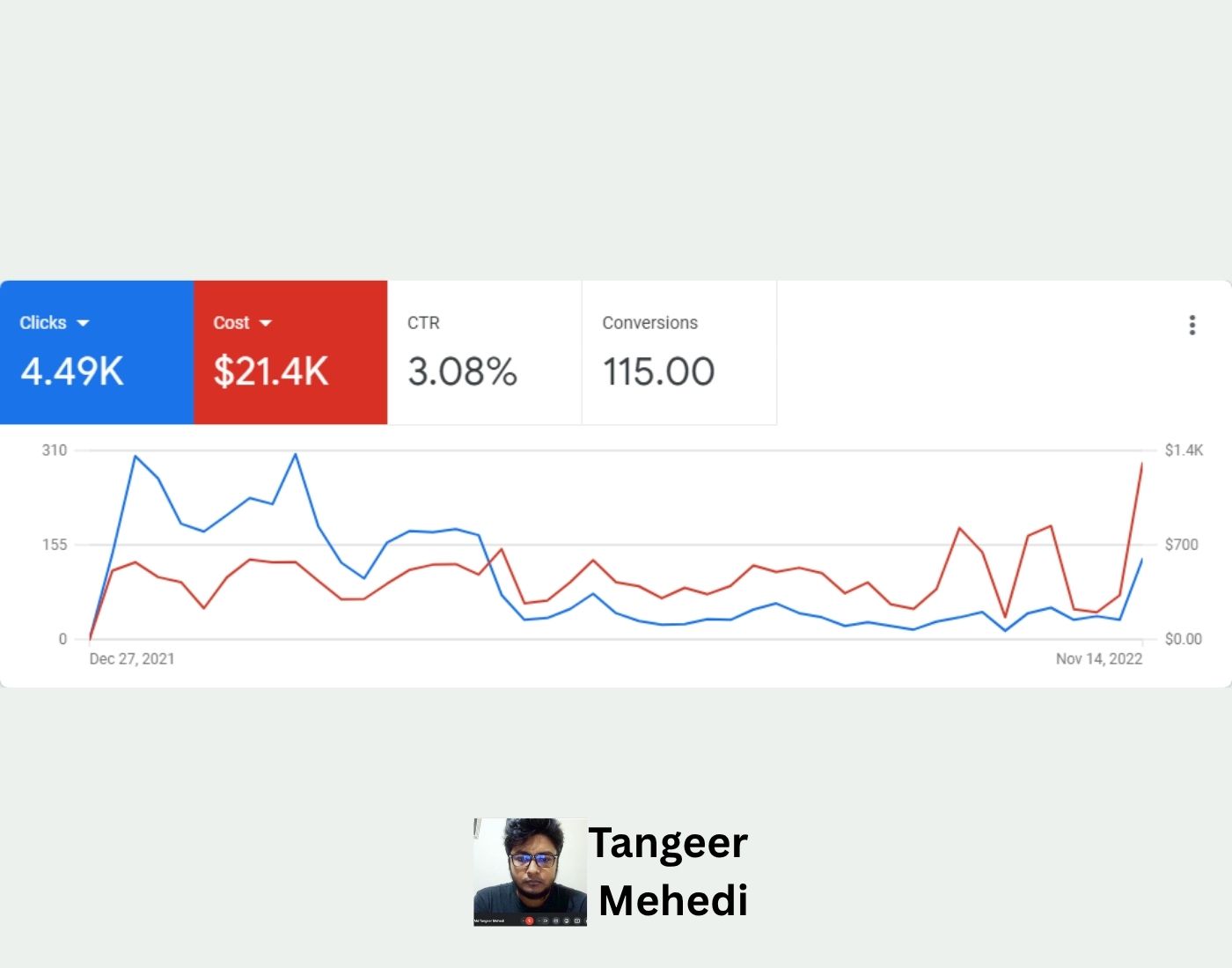Click the $21.4K cost value
The width and height of the screenshot is (1232, 968).
(x=271, y=371)
